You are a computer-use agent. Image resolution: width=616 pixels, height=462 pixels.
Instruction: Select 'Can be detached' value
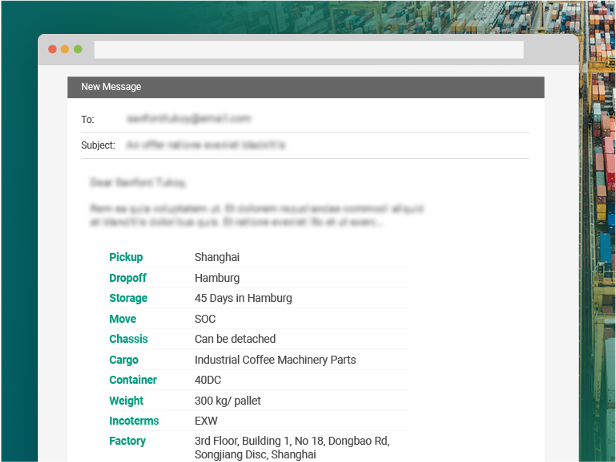tap(235, 339)
